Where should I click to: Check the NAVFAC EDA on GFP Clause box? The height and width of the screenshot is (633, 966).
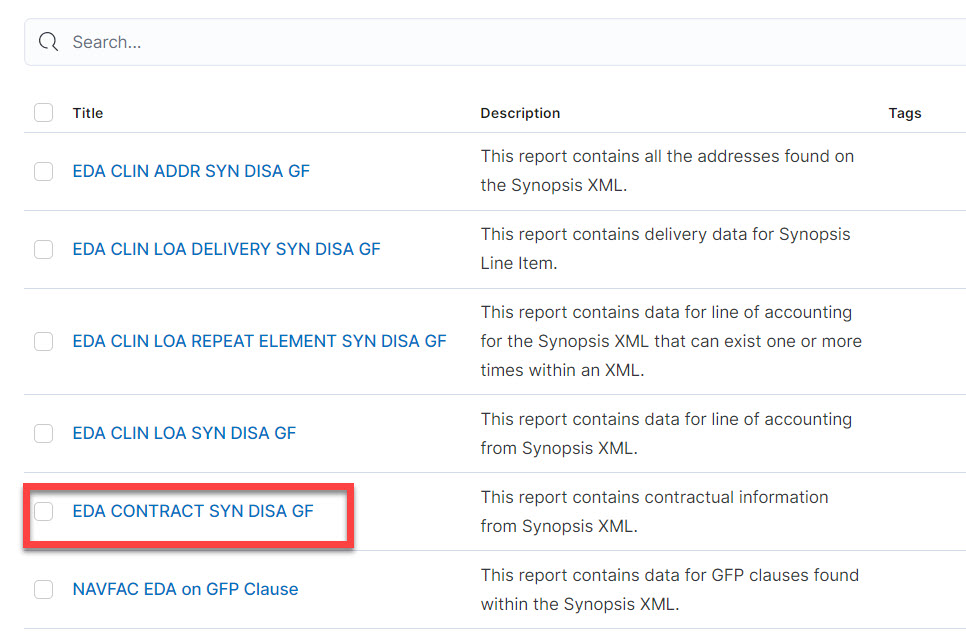(43, 589)
